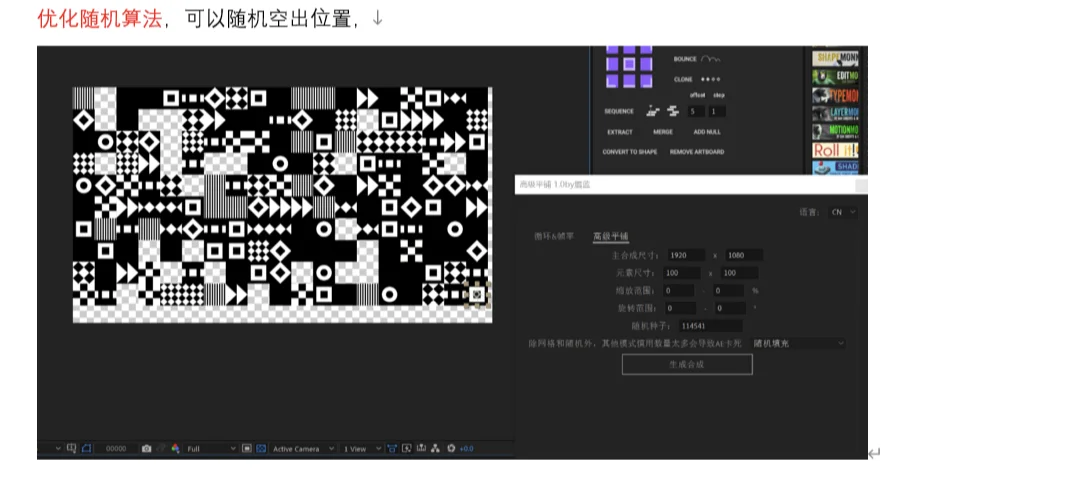Select the center anchor point square
The width and height of the screenshot is (1071, 484).
pyautogui.click(x=629, y=64)
